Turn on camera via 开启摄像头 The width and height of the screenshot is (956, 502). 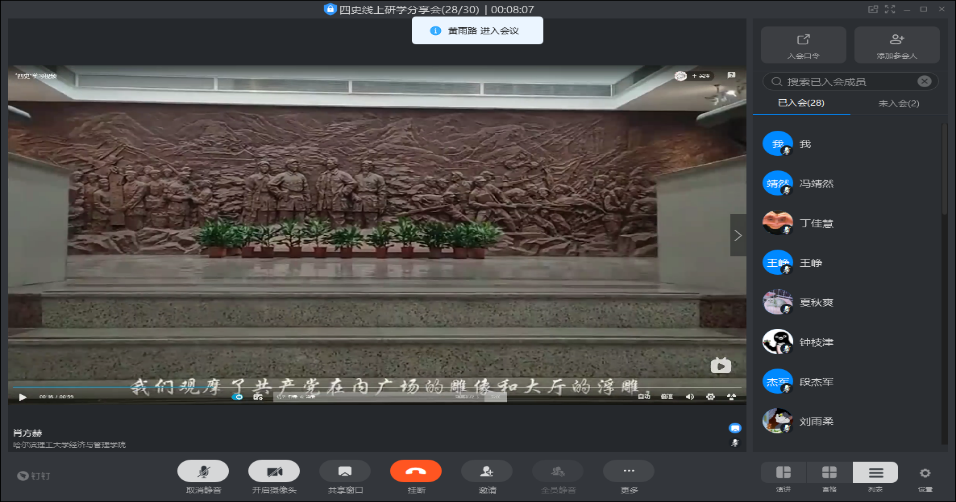tap(274, 472)
